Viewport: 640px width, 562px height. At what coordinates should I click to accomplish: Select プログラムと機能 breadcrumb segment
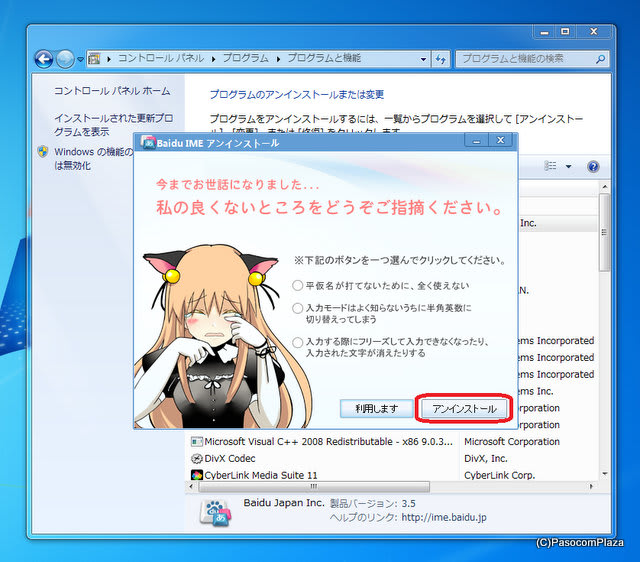point(324,58)
